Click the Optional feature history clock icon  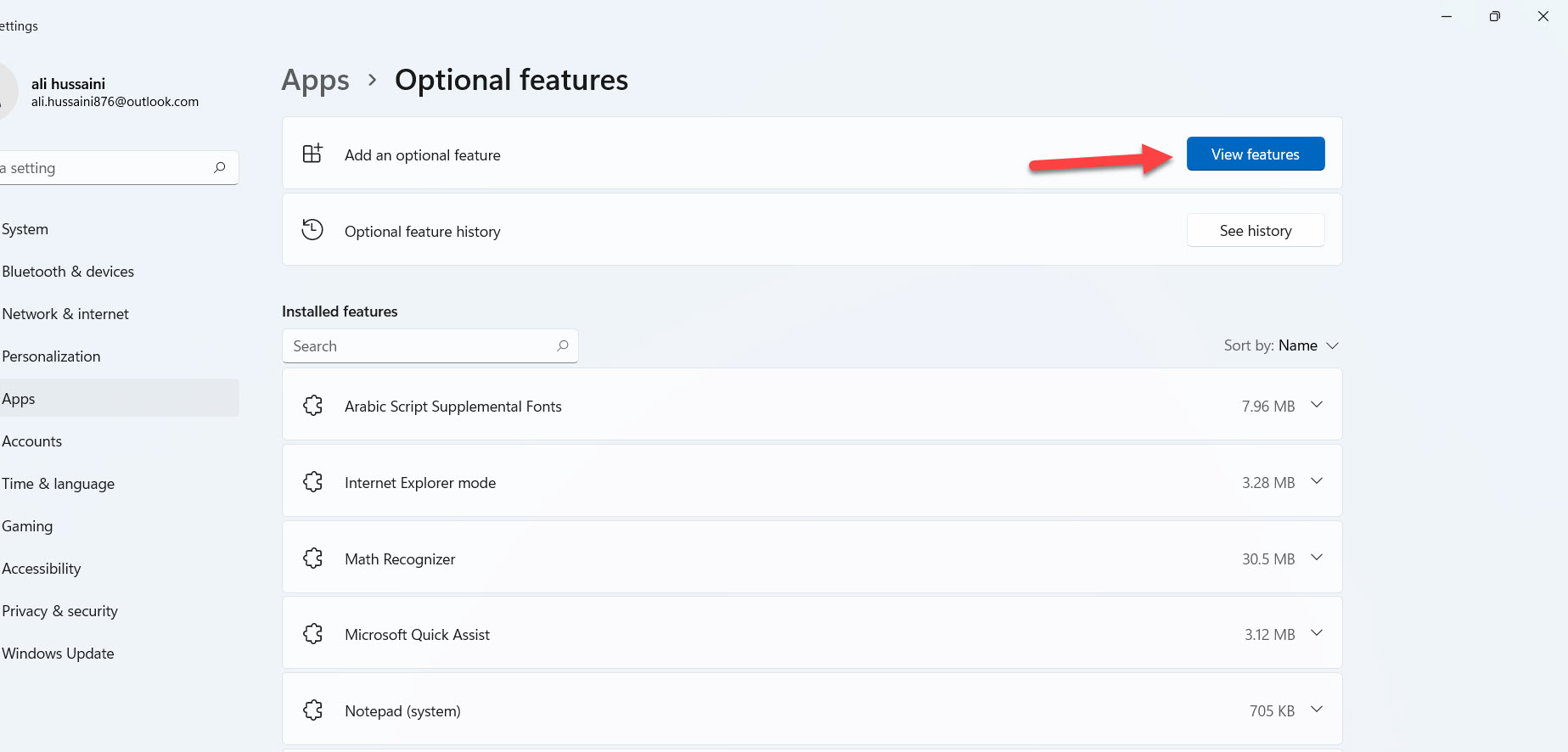coord(312,230)
